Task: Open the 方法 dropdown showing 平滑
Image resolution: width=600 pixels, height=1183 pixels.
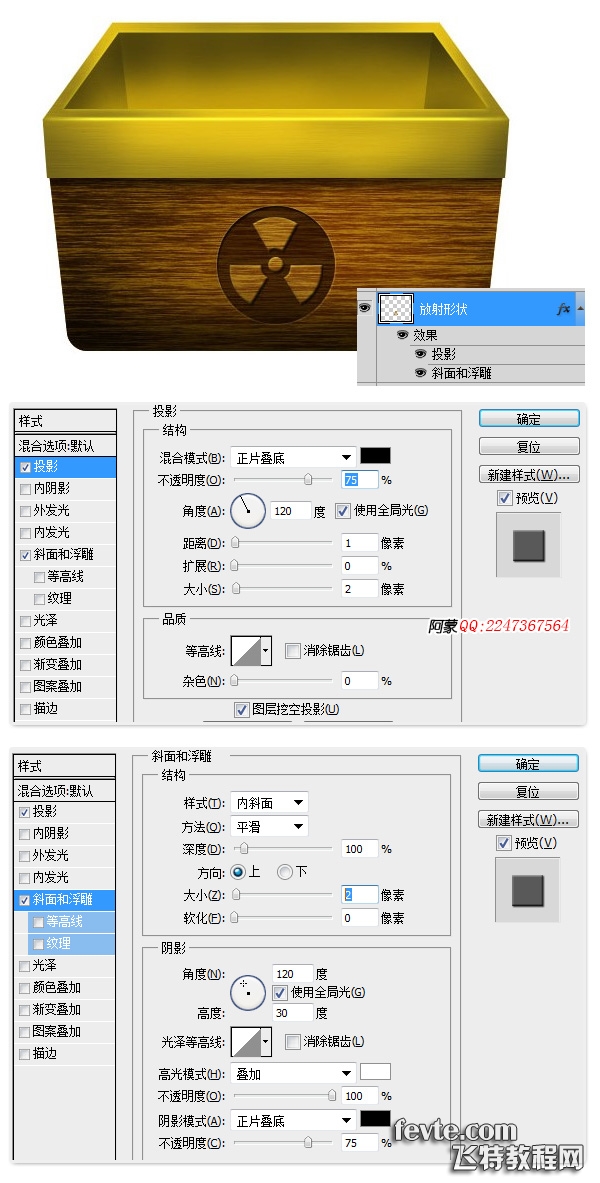Action: point(269,827)
